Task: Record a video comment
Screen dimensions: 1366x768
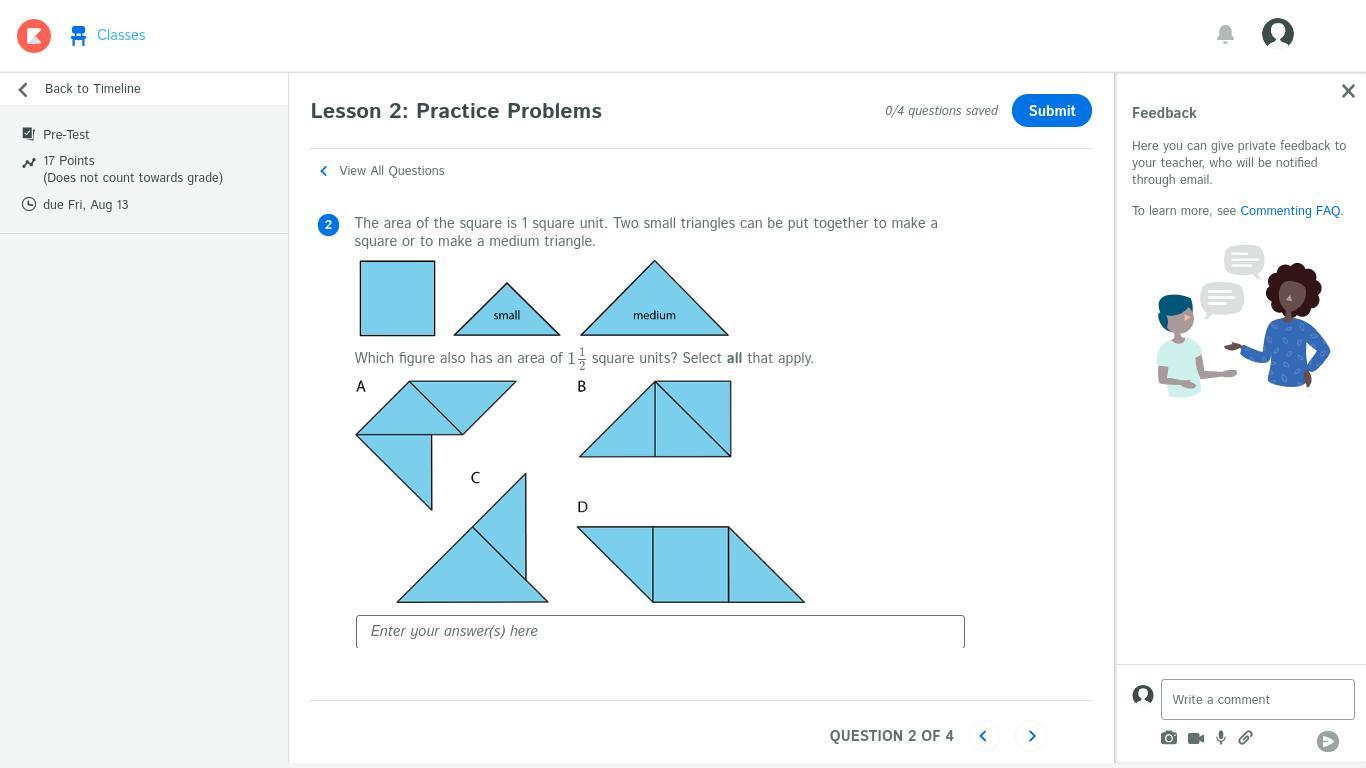Action: (1196, 738)
